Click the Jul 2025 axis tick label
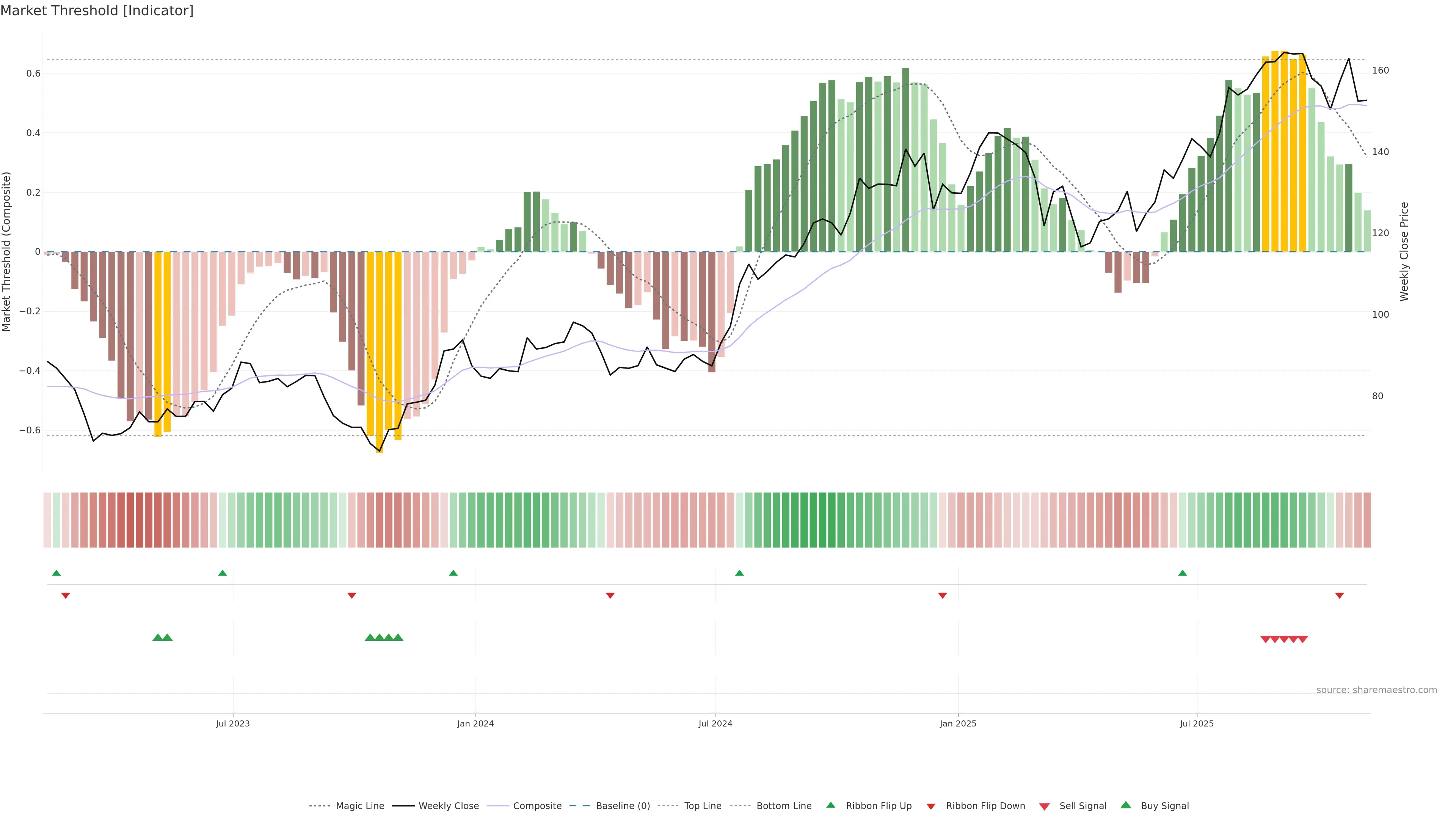Viewport: 1456px width, 819px height. coord(1197,723)
